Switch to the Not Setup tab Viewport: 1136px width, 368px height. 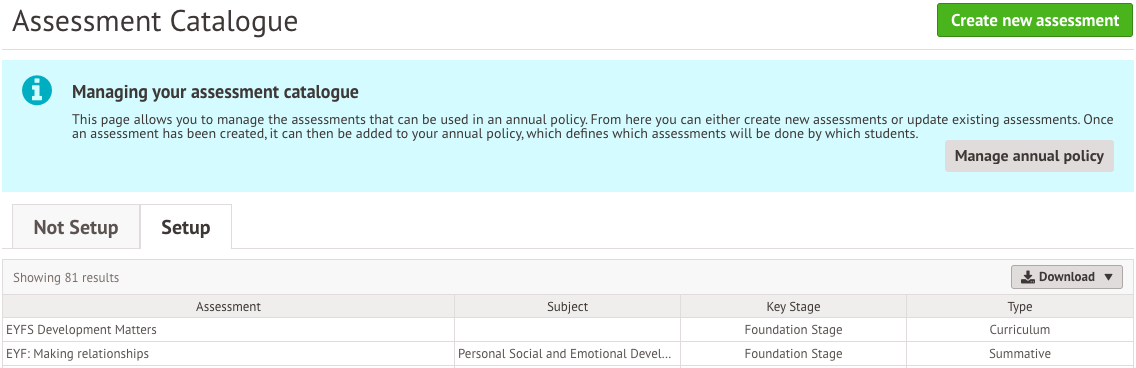coord(76,227)
